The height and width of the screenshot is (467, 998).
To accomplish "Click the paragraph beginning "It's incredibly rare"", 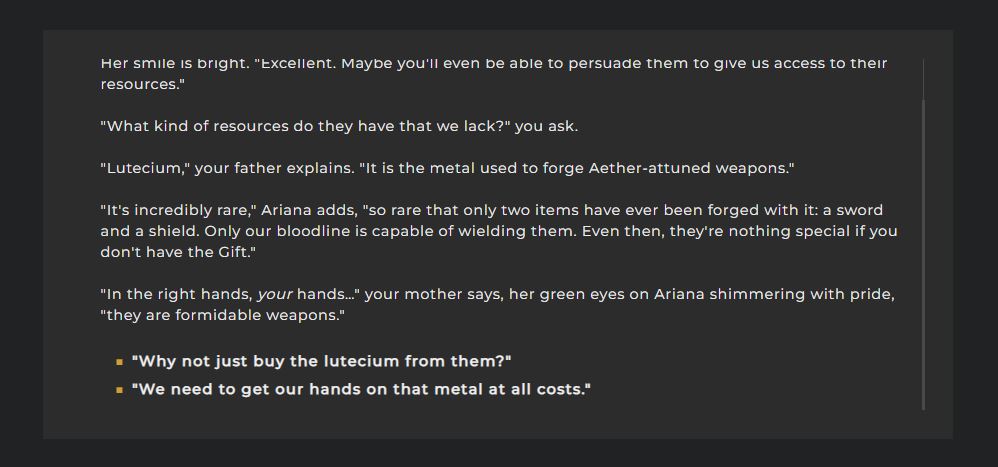I will (499, 232).
